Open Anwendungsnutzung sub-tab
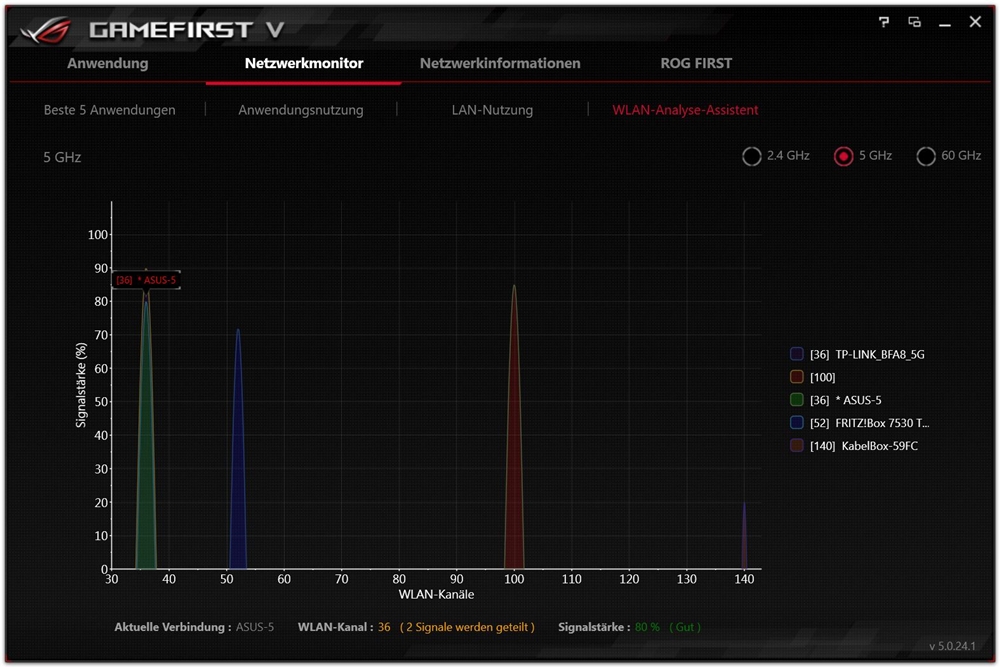This screenshot has height=667, width=1000. [301, 110]
